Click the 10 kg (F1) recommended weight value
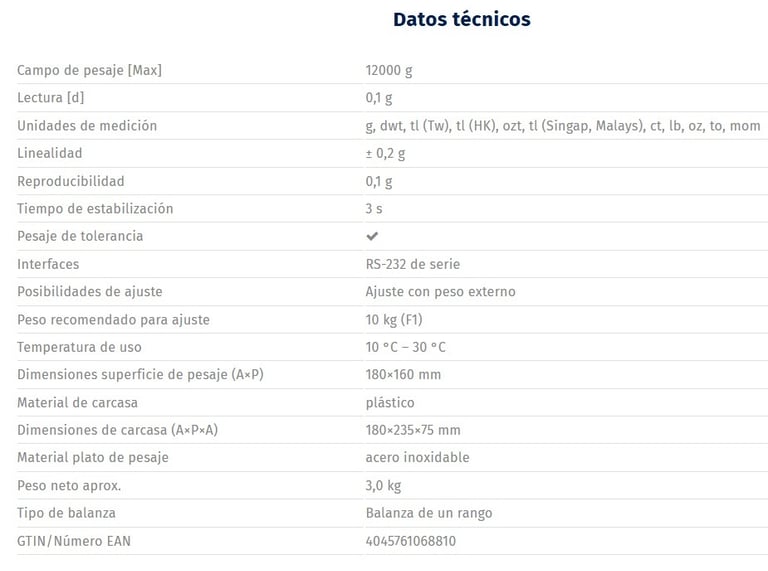This screenshot has width=768, height=571. (x=396, y=320)
